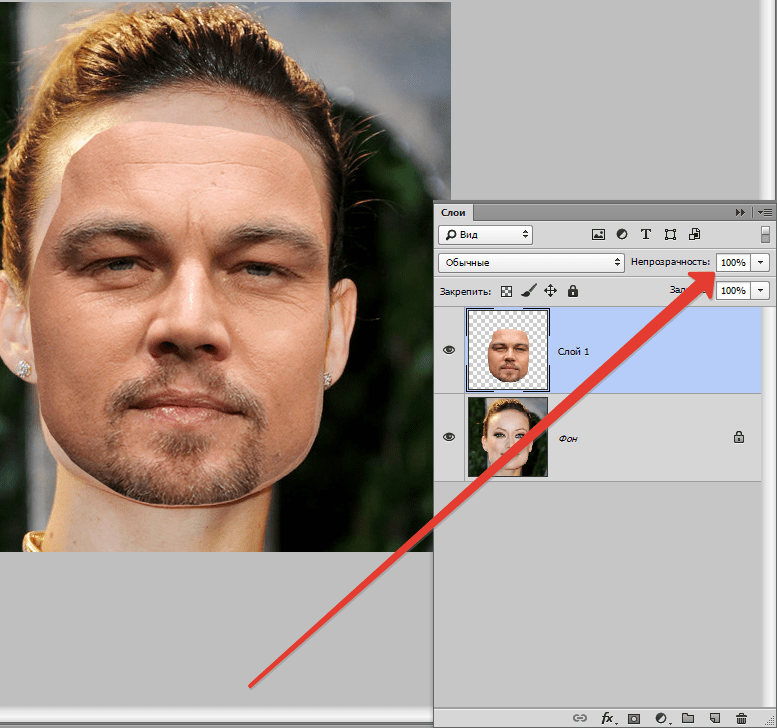Click the Слой 1 layer thumbnail
The width and height of the screenshot is (777, 728).
tap(508, 351)
